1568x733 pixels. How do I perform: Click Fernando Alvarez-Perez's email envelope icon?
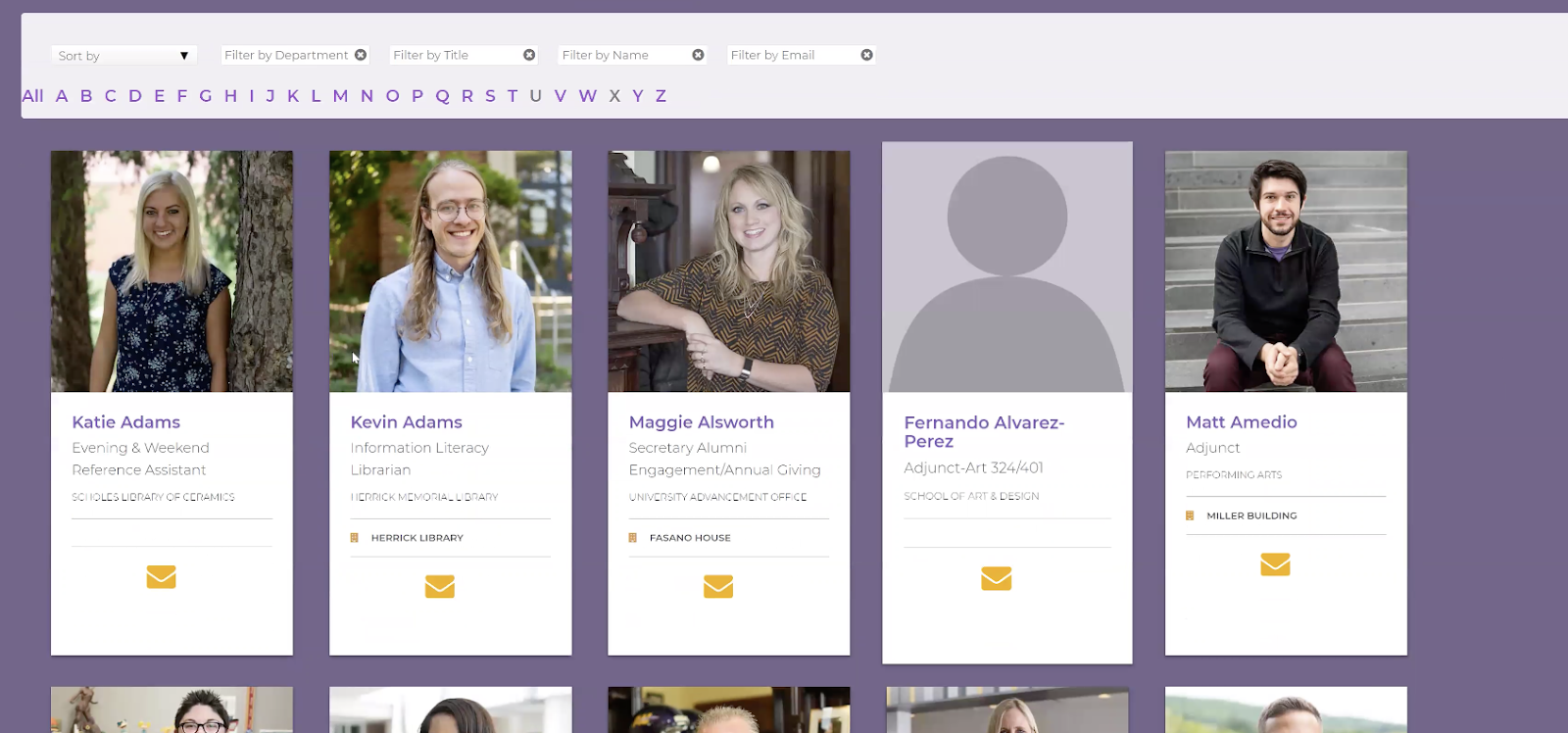996,578
